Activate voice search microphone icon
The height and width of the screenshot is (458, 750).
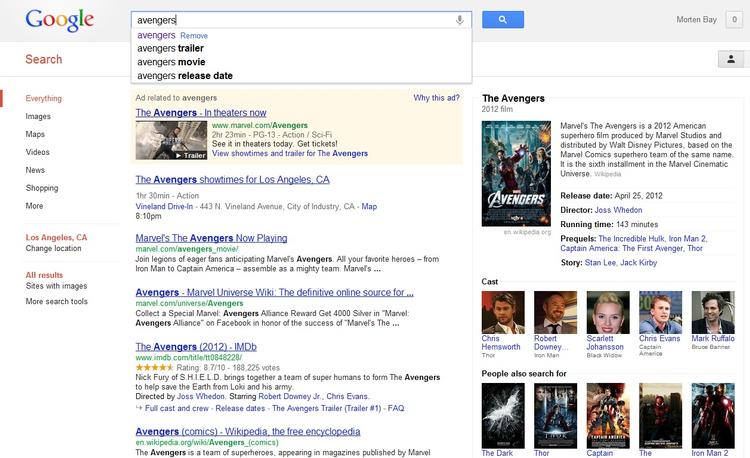point(460,20)
